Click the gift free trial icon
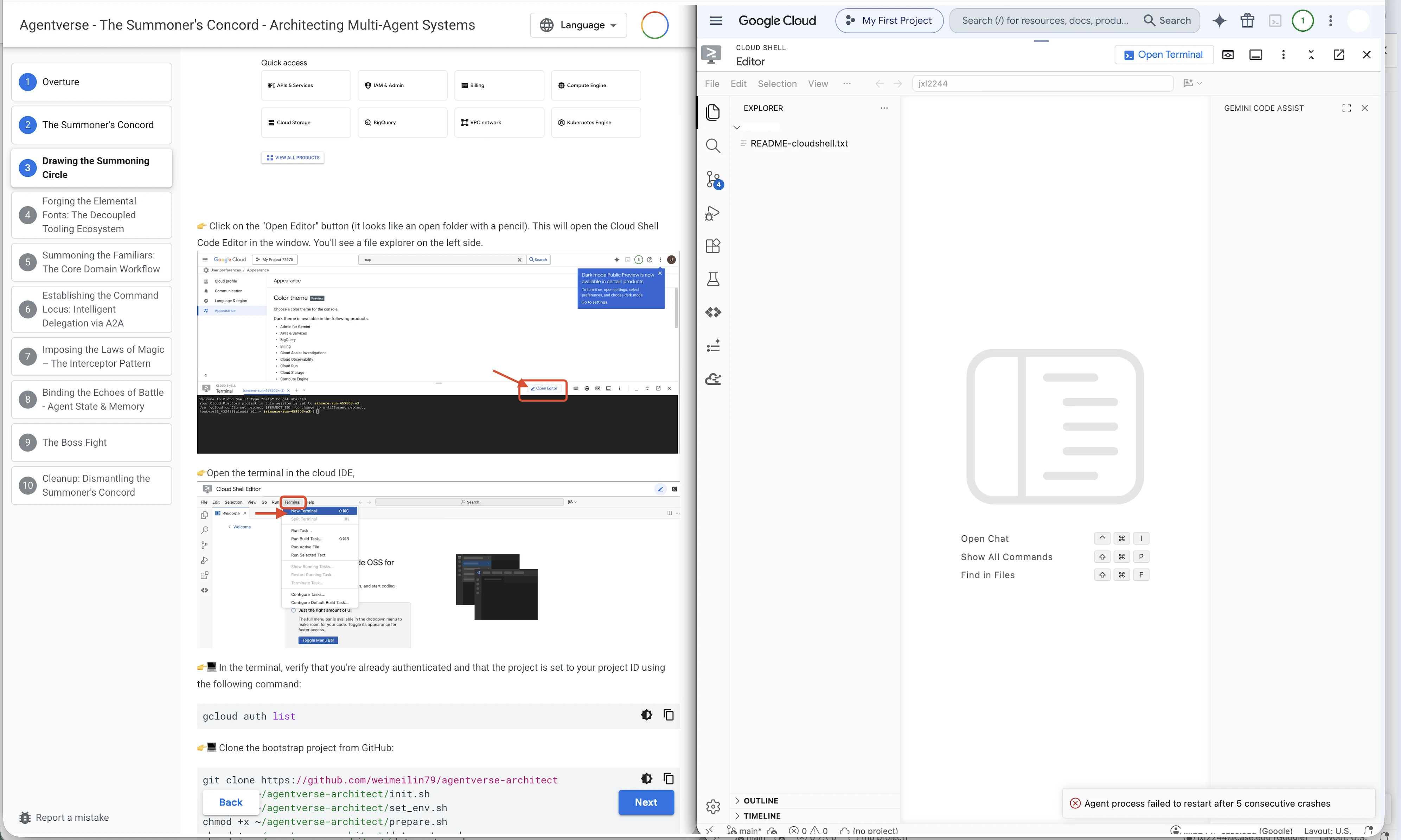 [x=1247, y=20]
